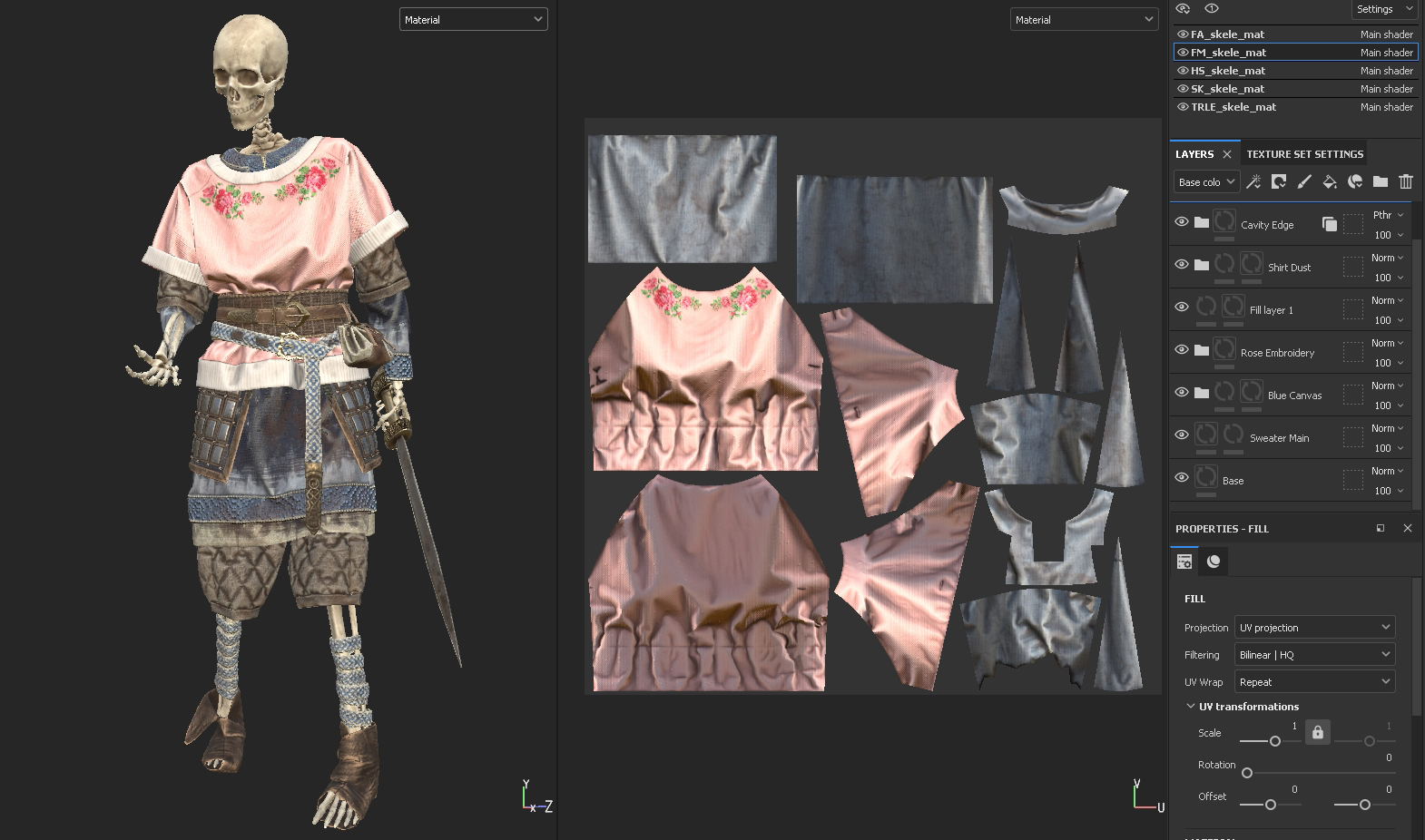Viewport: 1425px width, 840px height.
Task: Click the material sphere tab icon in Properties
Action: [1214, 562]
